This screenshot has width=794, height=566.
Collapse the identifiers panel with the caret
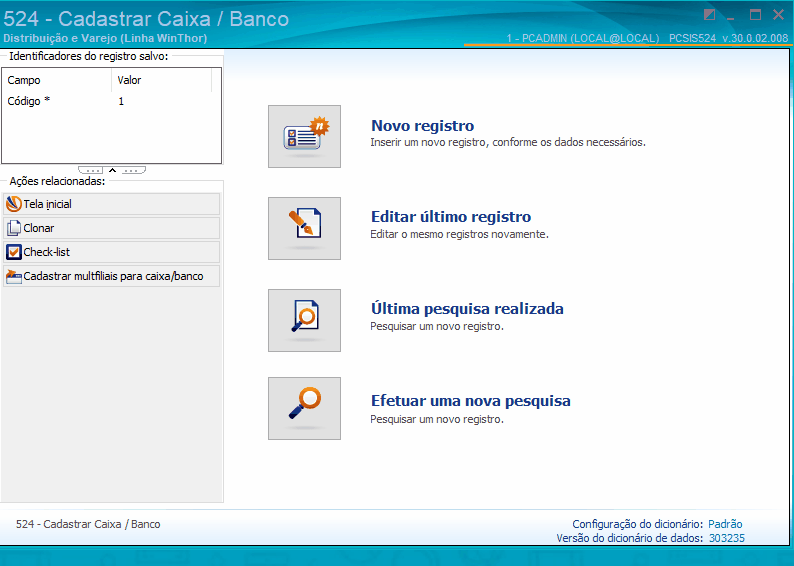point(112,170)
